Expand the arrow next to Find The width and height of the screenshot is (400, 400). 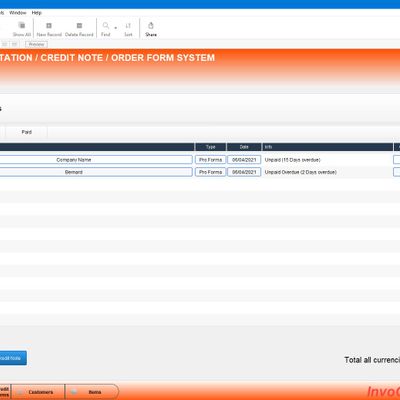(x=116, y=28)
